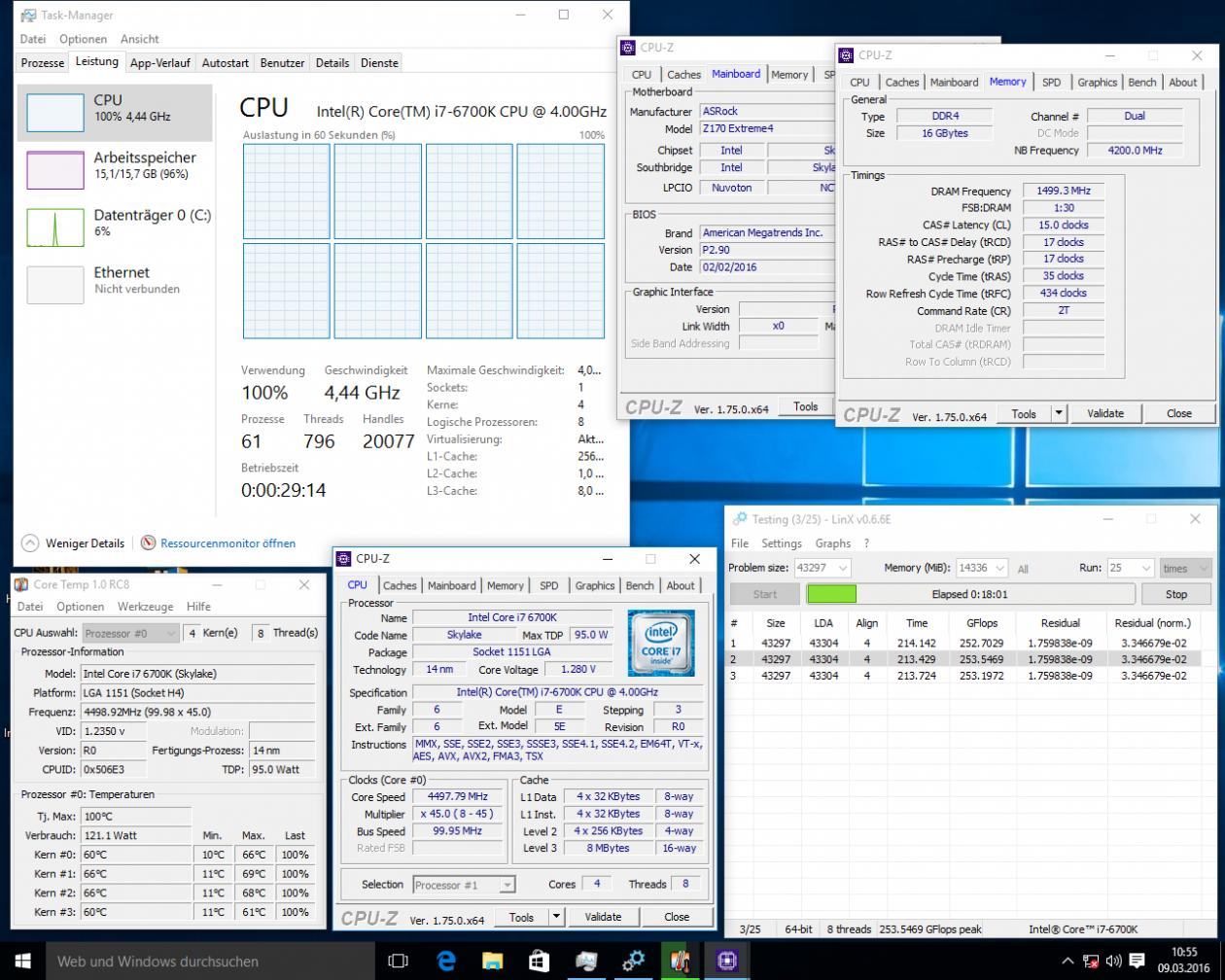The image size is (1225, 980).
Task: Click Core Temp title bar icon
Action: (x=21, y=584)
